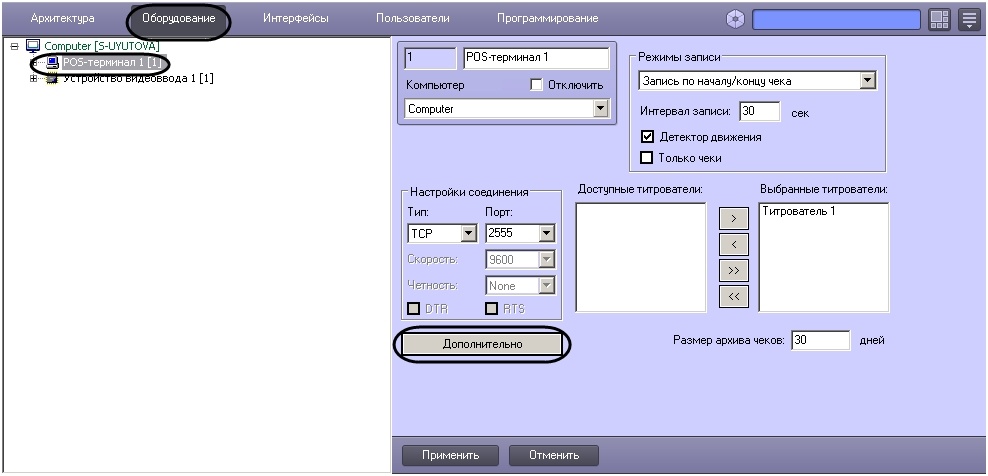This screenshot has width=988, height=476.
Task: Select the Computer icon in the device tree
Action: click(30, 46)
